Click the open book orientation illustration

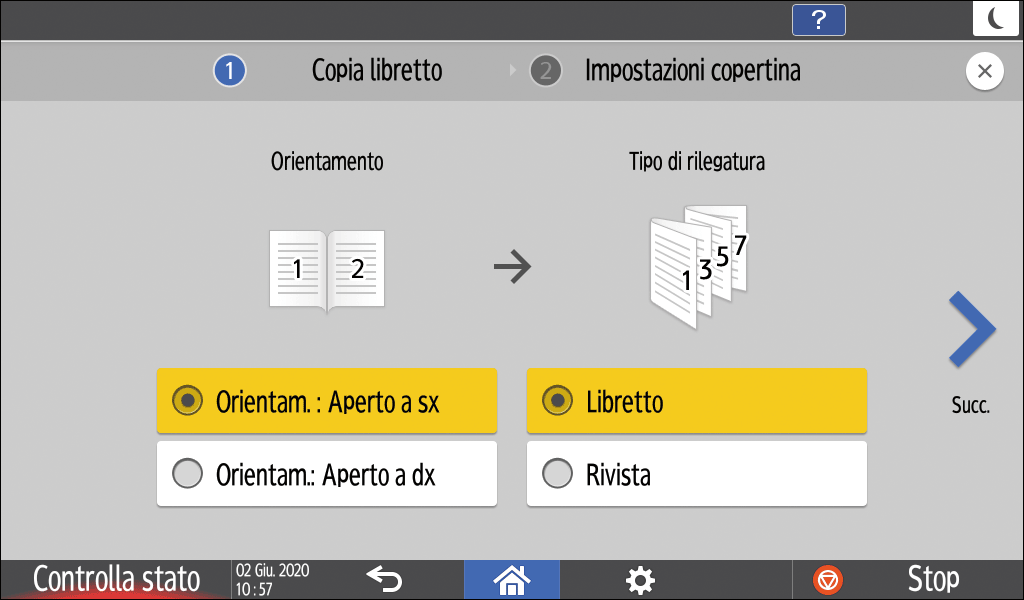[327, 268]
